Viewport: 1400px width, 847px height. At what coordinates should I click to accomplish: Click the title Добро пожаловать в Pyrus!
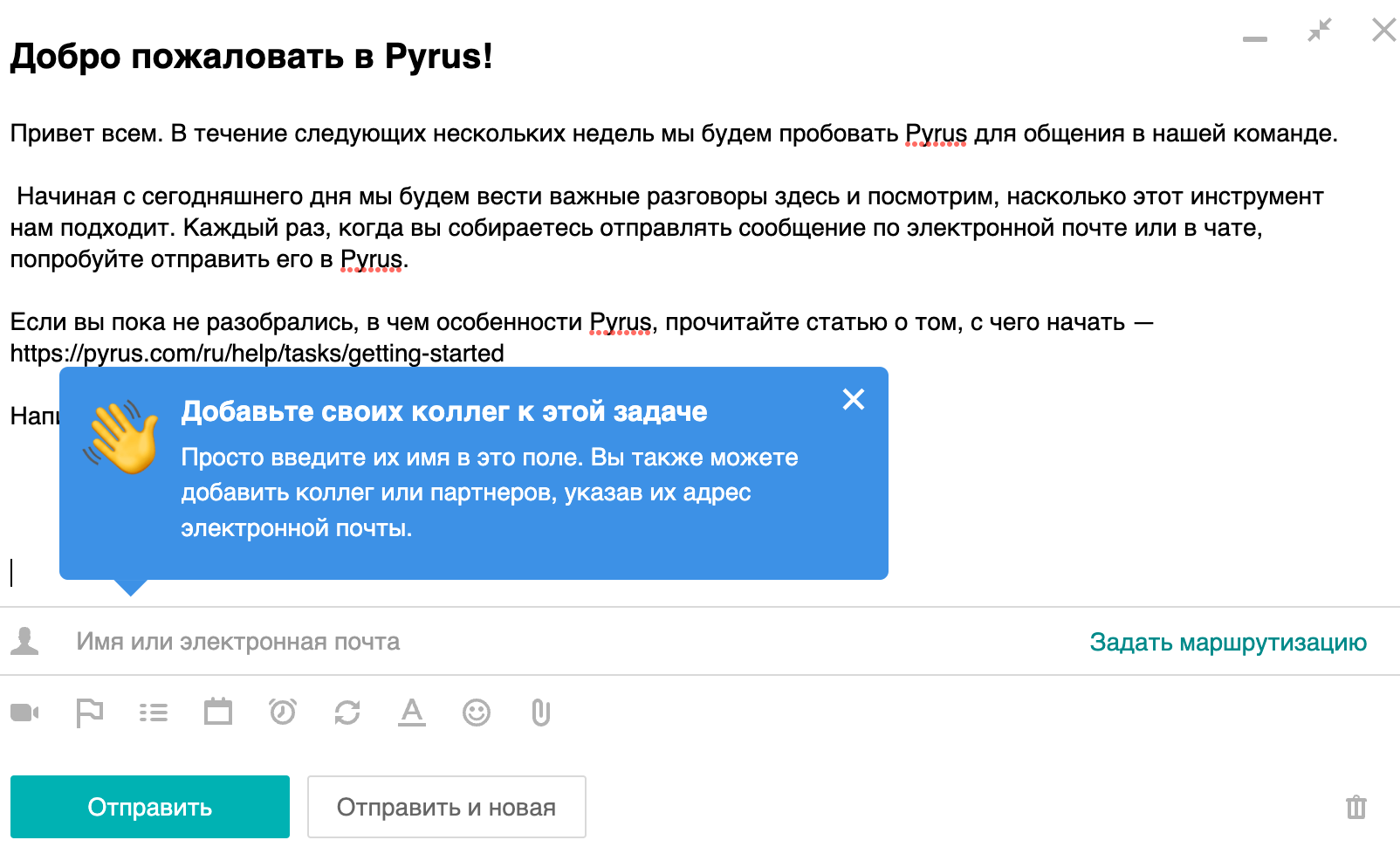[x=251, y=56]
